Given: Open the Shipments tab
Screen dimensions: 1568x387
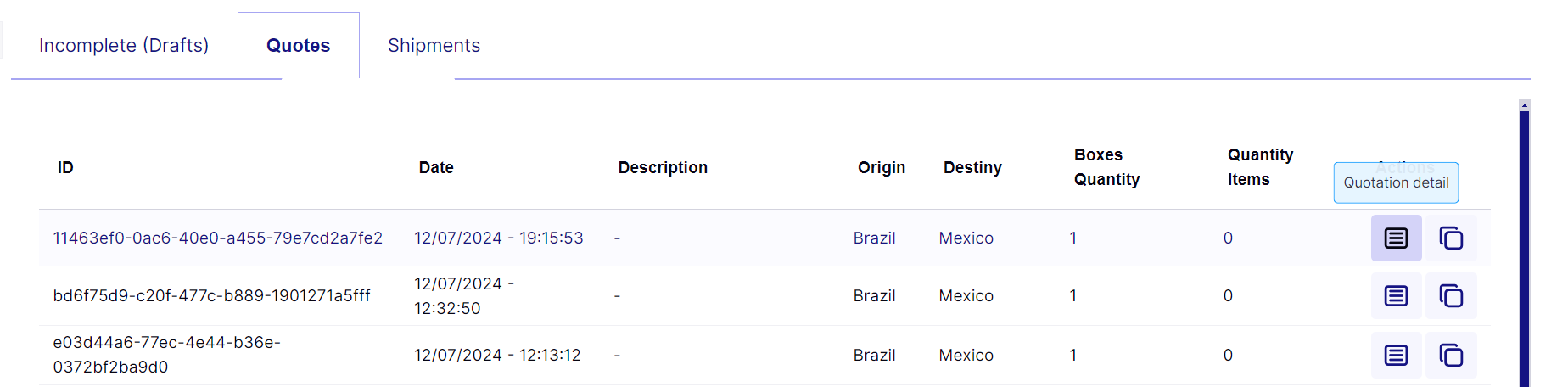Looking at the screenshot, I should 434,45.
